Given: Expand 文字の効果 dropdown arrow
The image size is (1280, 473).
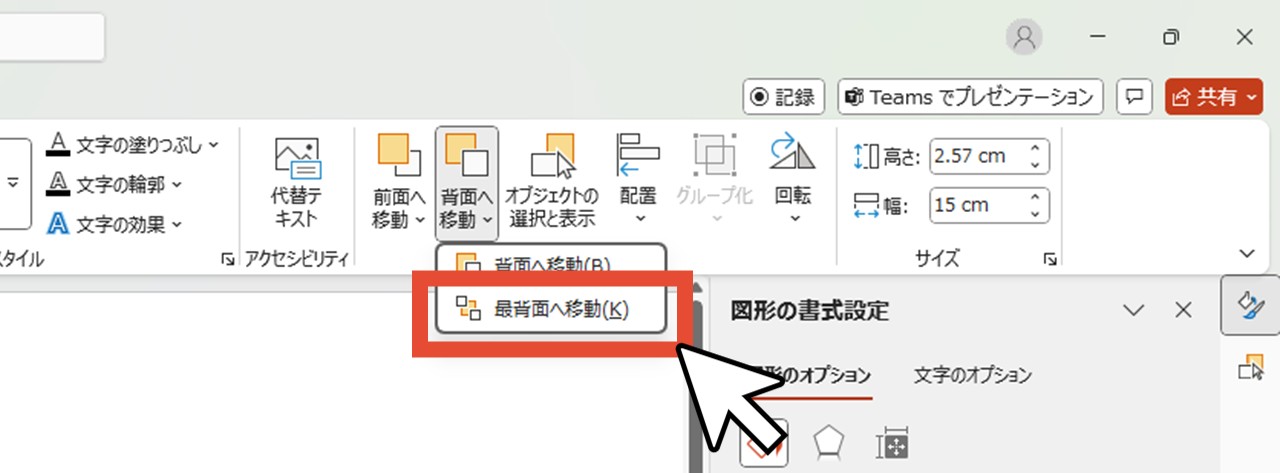Looking at the screenshot, I should (x=177, y=224).
